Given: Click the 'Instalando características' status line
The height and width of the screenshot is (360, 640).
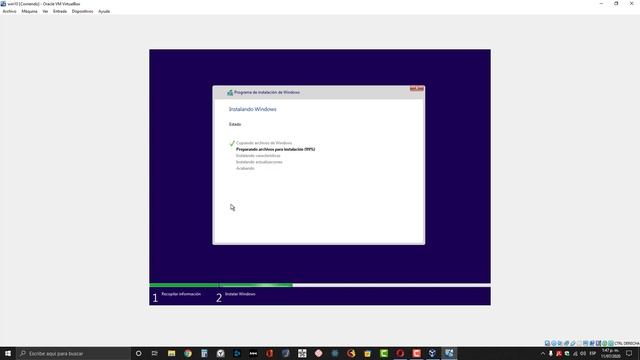Looking at the screenshot, I should click(x=258, y=156).
